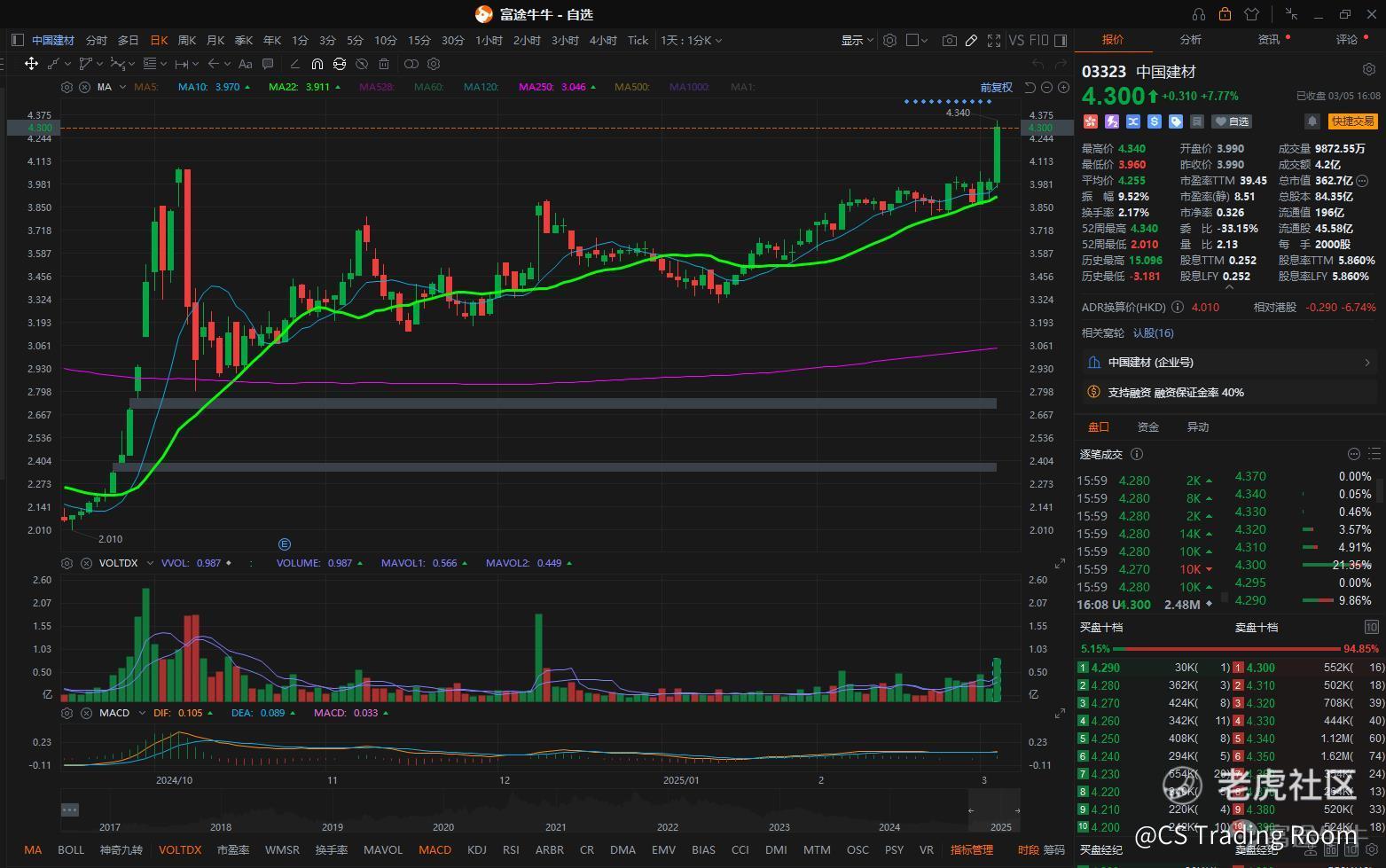Delete drawings with the trash icon

(x=384, y=64)
